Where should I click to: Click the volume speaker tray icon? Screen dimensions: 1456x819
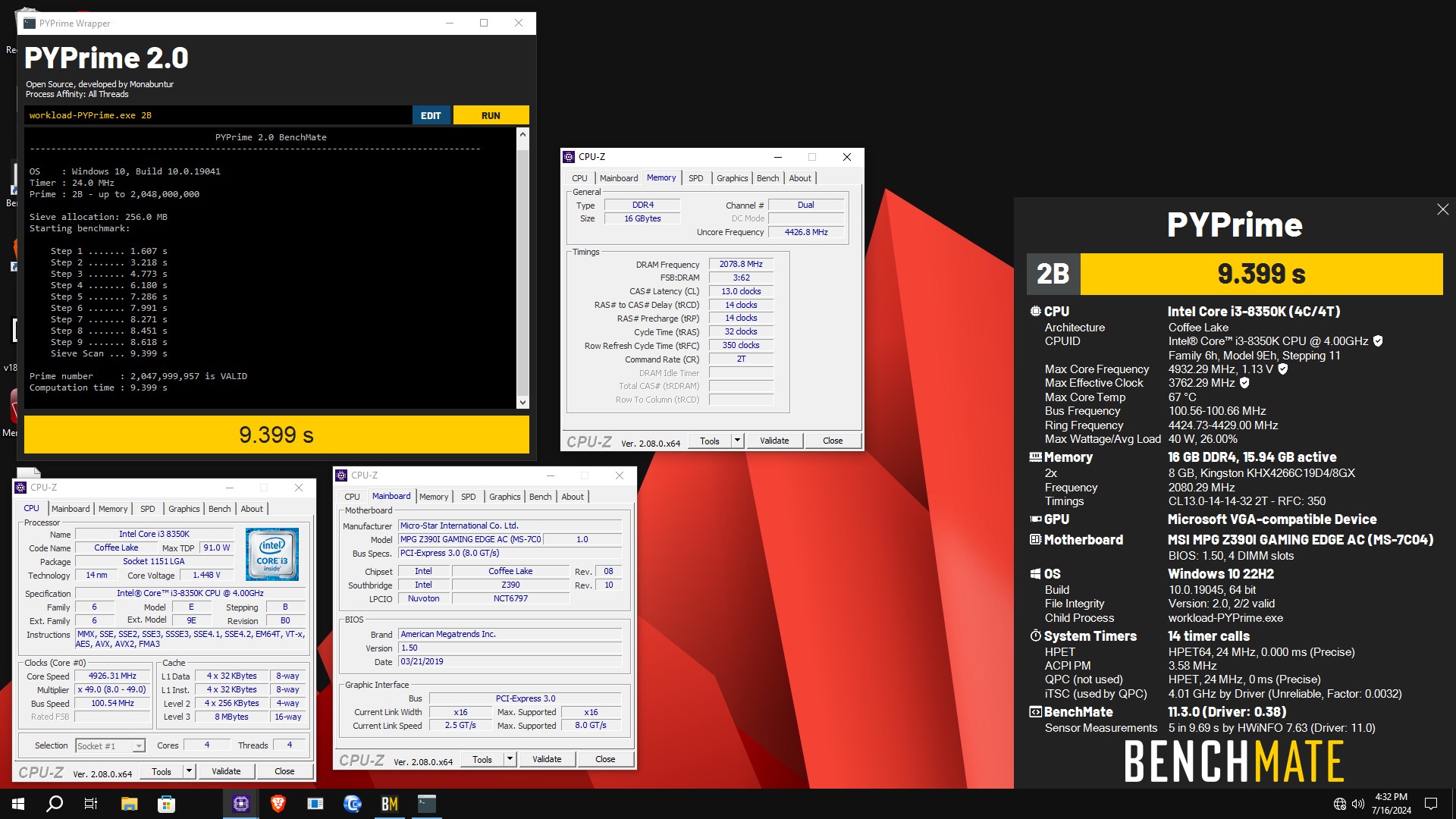pos(1358,804)
